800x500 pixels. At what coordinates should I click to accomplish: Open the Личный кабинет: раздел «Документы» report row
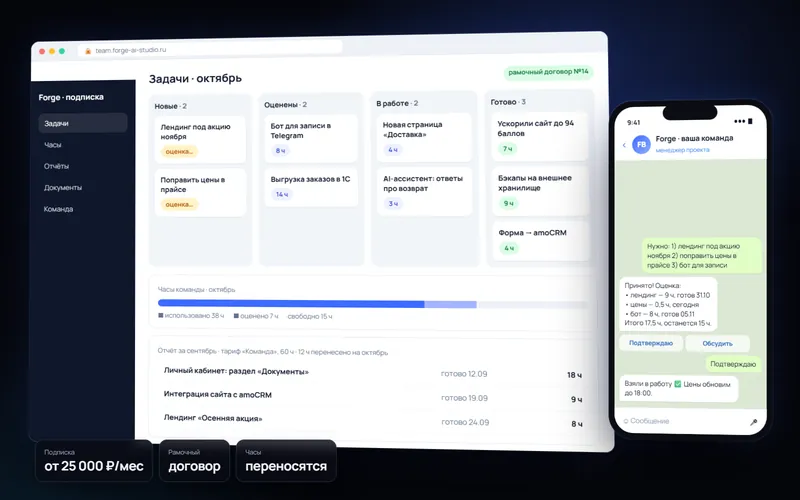pyautogui.click(x=373, y=373)
